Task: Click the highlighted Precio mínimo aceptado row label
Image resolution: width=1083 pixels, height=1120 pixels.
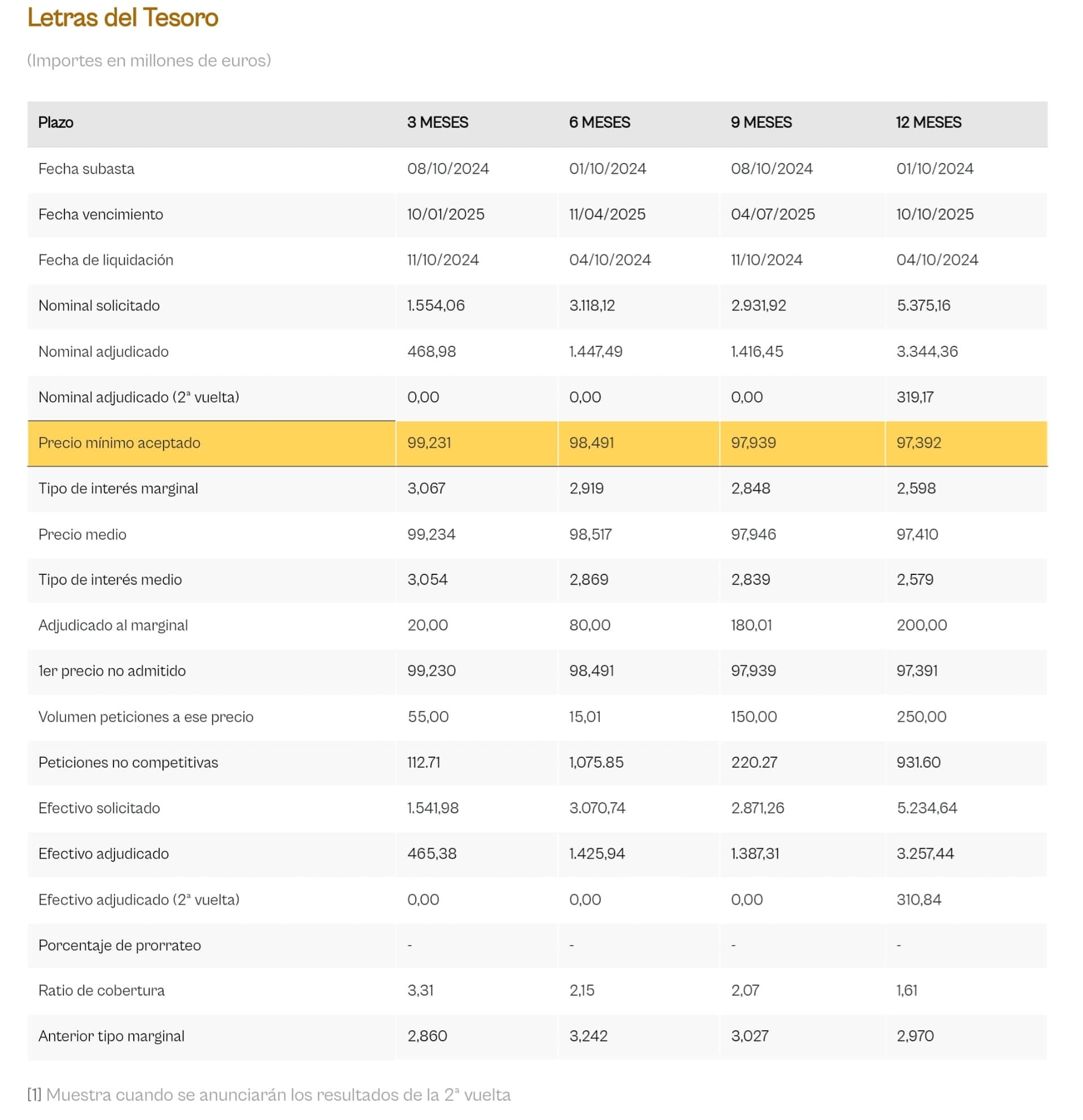Action: coord(120,443)
